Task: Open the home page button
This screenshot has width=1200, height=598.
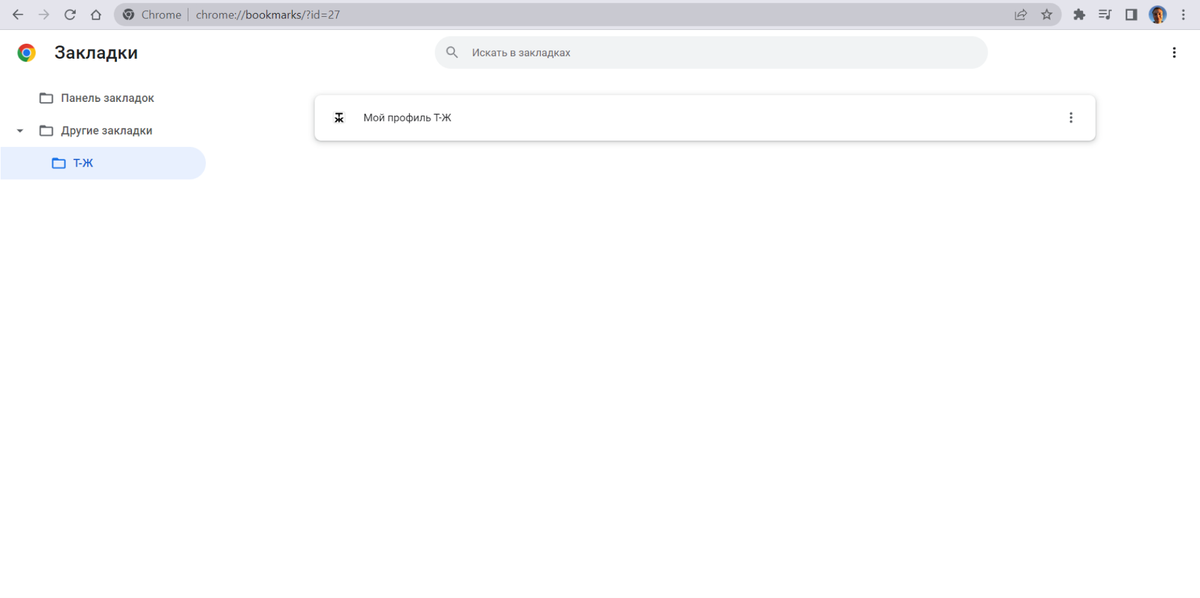Action: coord(95,15)
